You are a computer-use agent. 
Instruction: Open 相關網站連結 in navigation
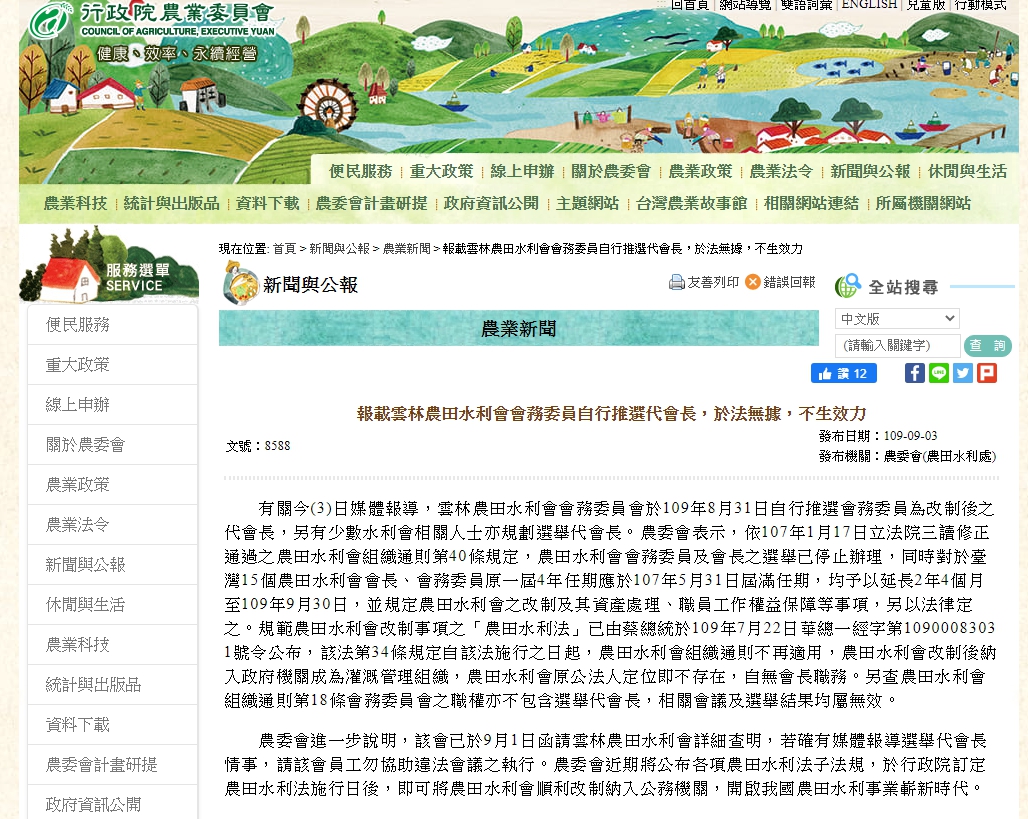(x=811, y=203)
